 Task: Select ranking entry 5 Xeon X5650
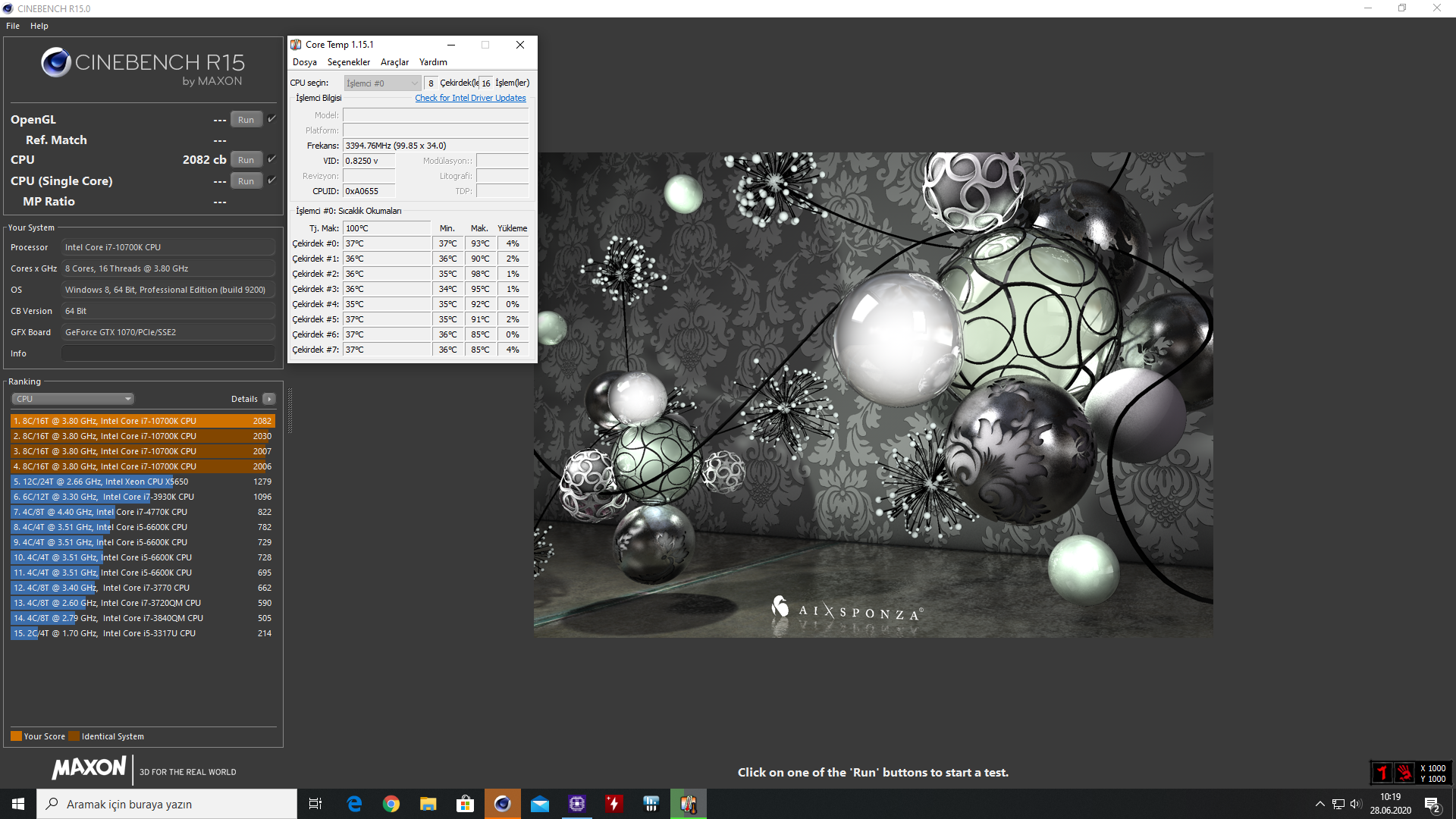click(143, 482)
